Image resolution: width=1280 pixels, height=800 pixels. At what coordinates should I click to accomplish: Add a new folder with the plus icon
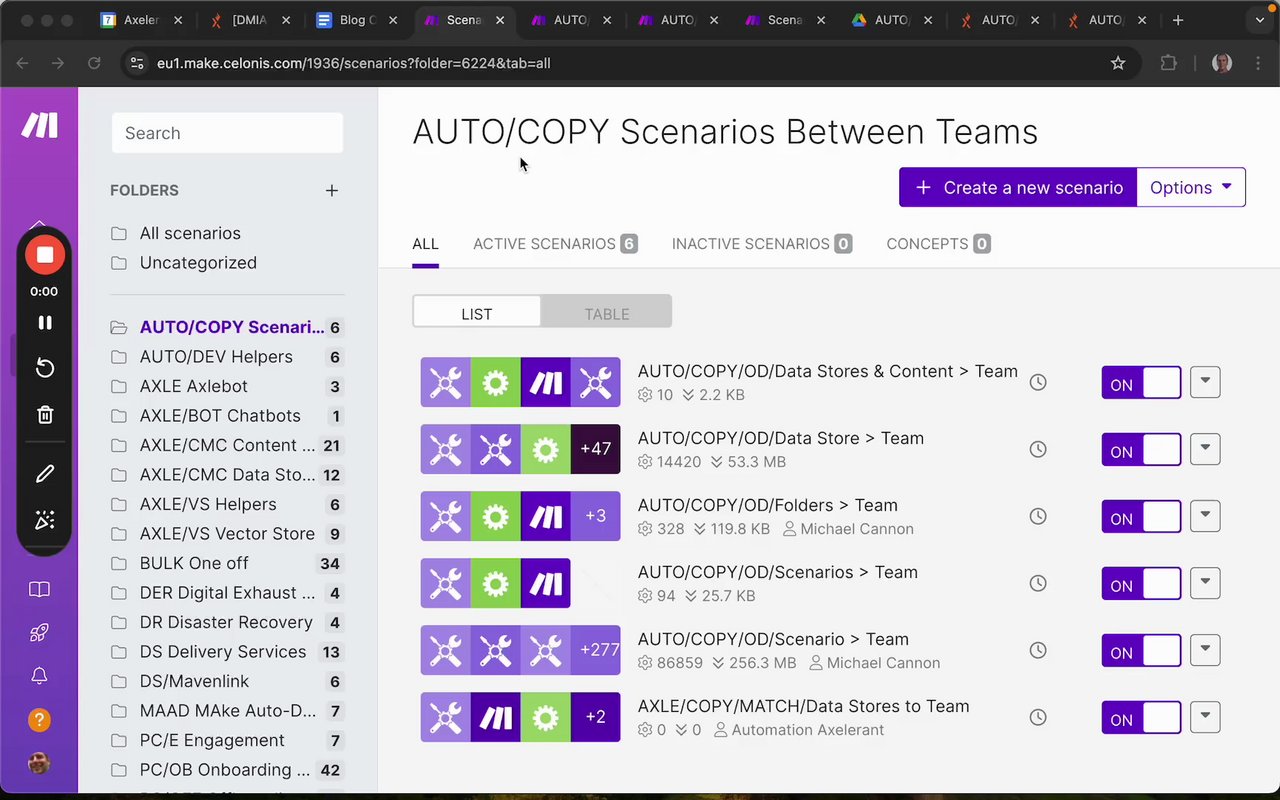[x=332, y=190]
